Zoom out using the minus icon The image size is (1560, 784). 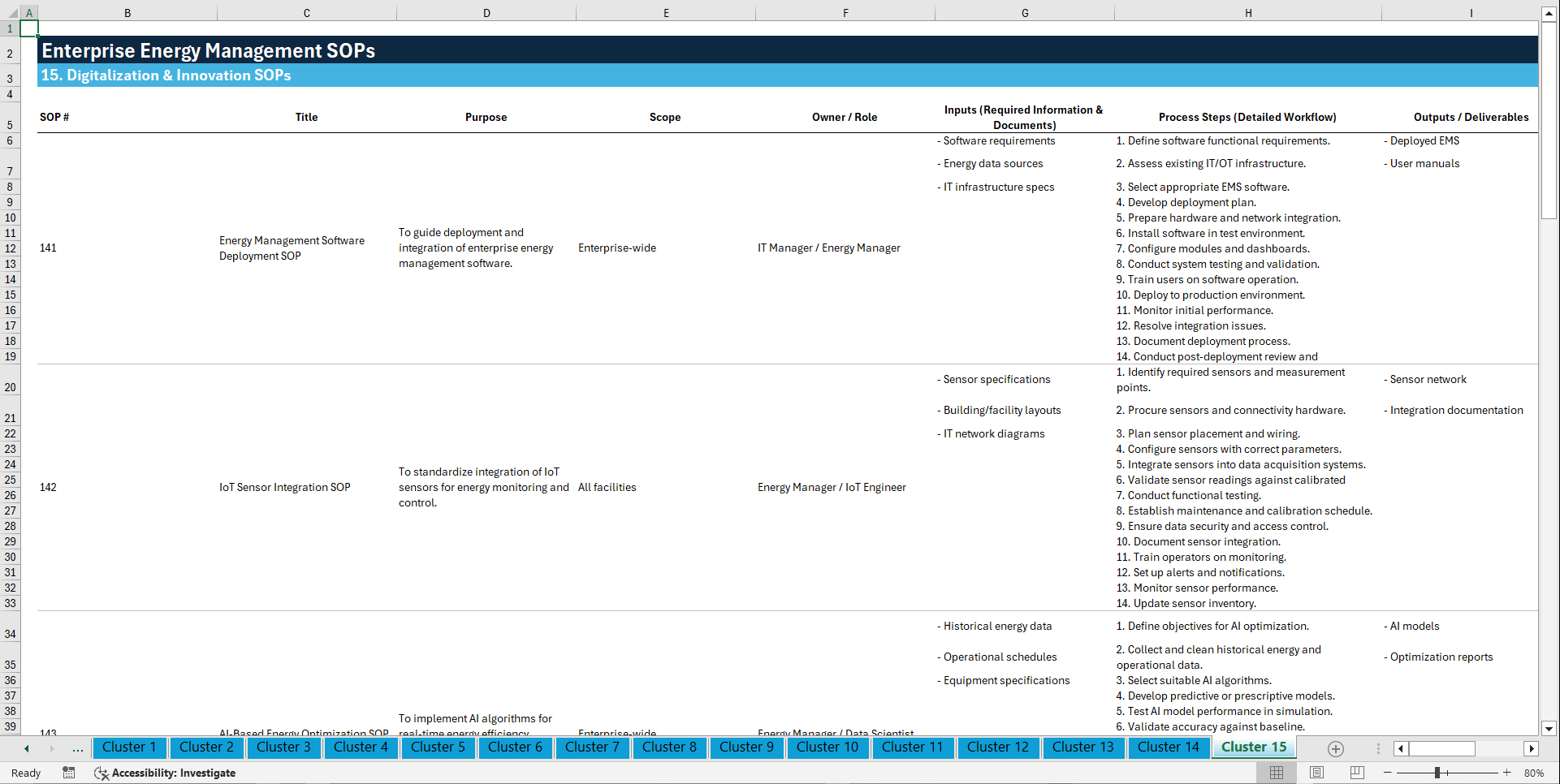pos(1388,773)
